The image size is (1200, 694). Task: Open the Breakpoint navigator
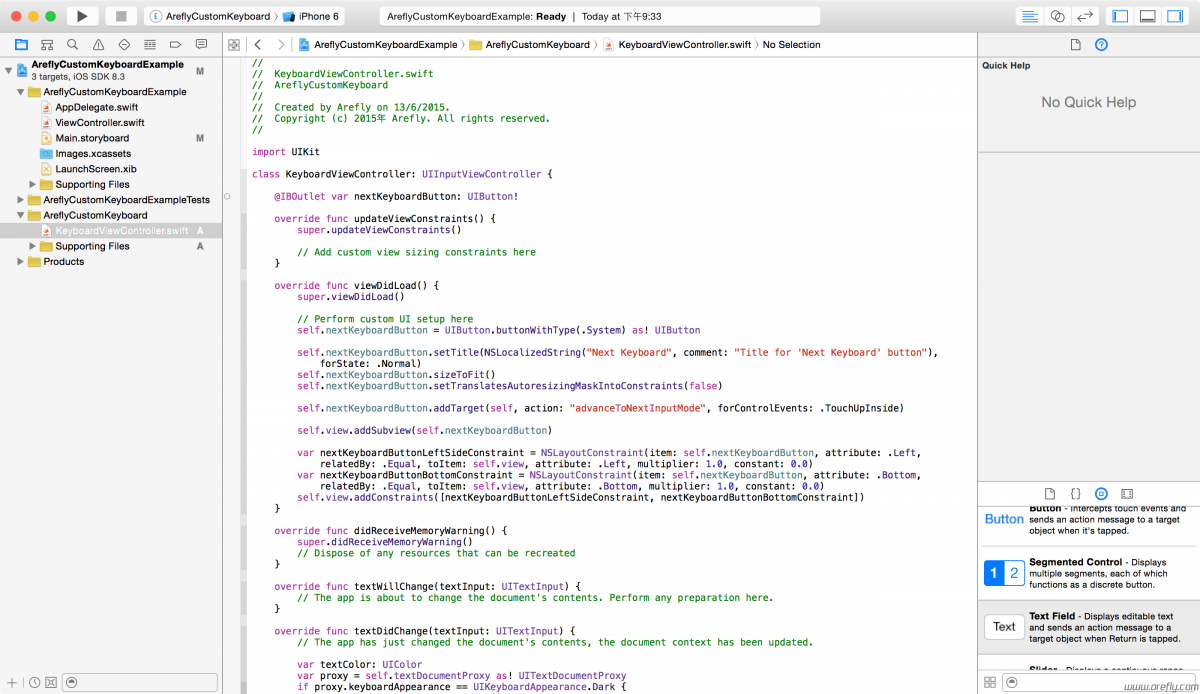[176, 45]
